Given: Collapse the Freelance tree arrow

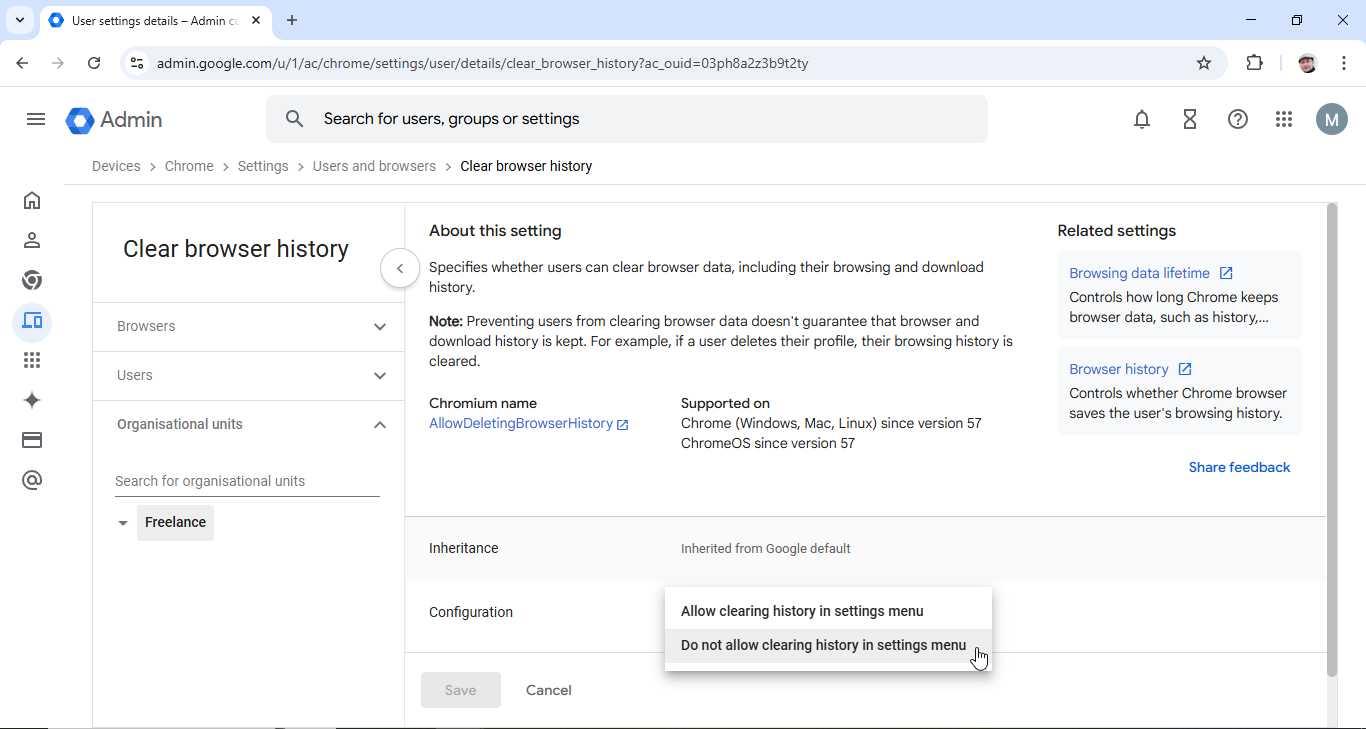Looking at the screenshot, I should (123, 523).
